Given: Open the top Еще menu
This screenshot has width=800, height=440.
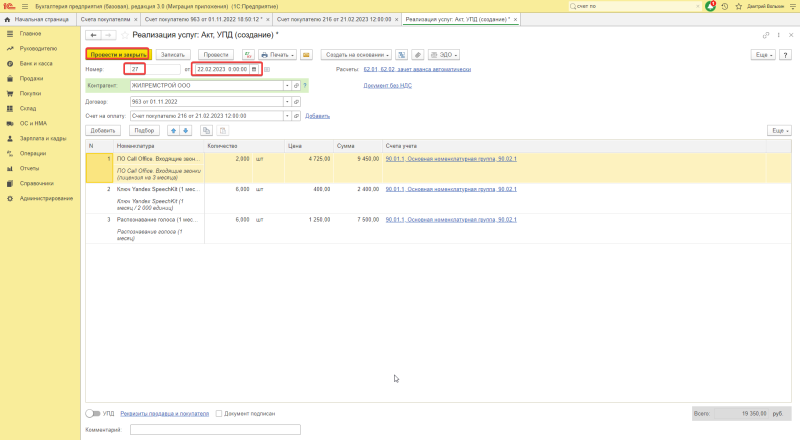Looking at the screenshot, I should tap(763, 55).
